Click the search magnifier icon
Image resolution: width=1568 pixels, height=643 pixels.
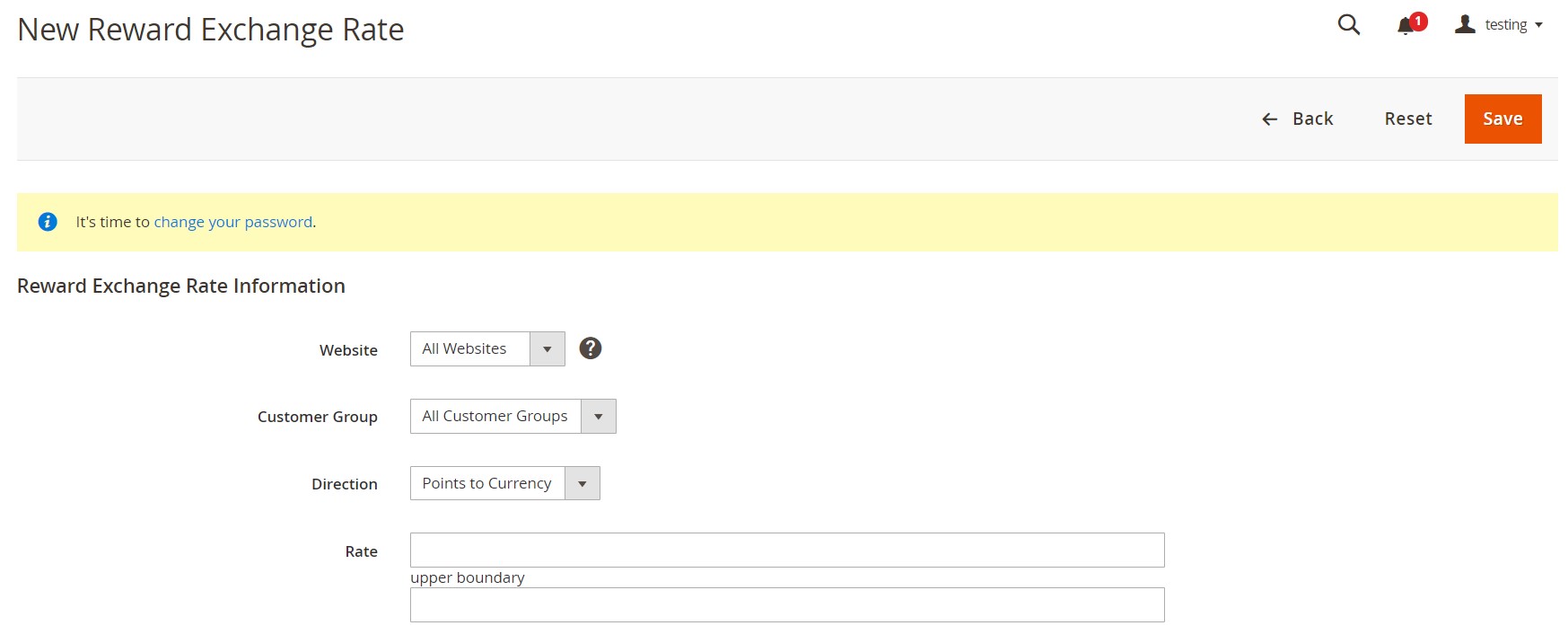(1348, 25)
